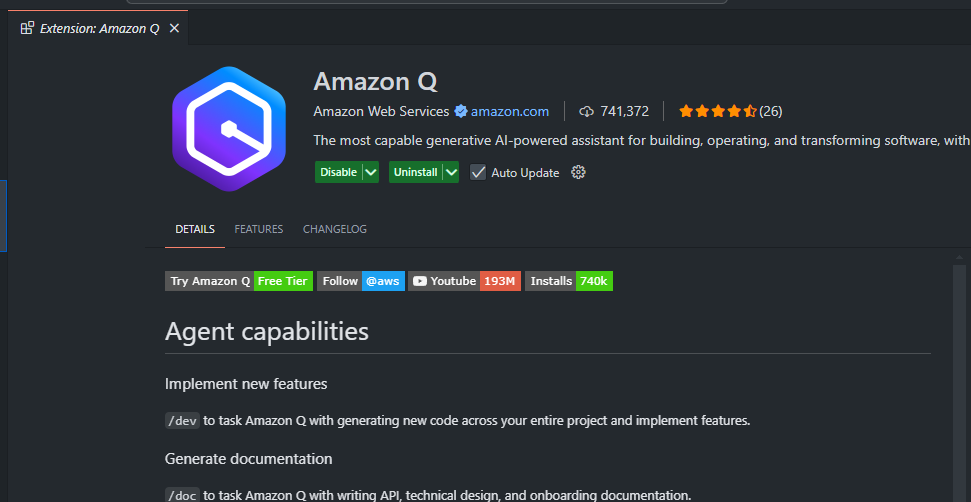Click the Amazon Web Services publisher name
Screen dimensions: 971x502
(381, 111)
